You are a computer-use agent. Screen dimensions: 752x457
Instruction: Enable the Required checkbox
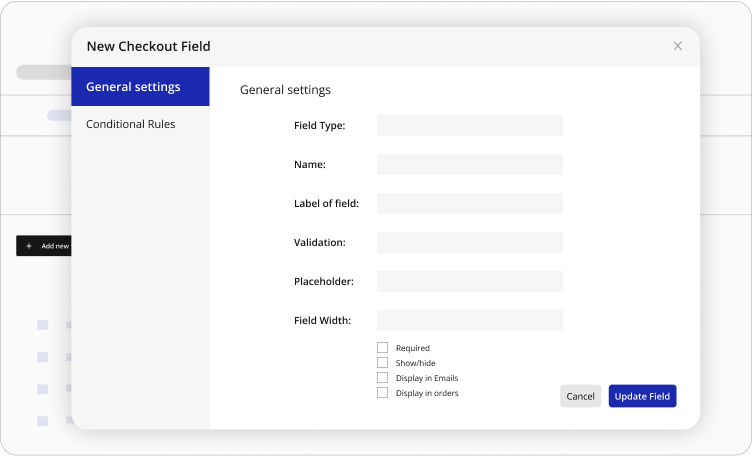382,348
